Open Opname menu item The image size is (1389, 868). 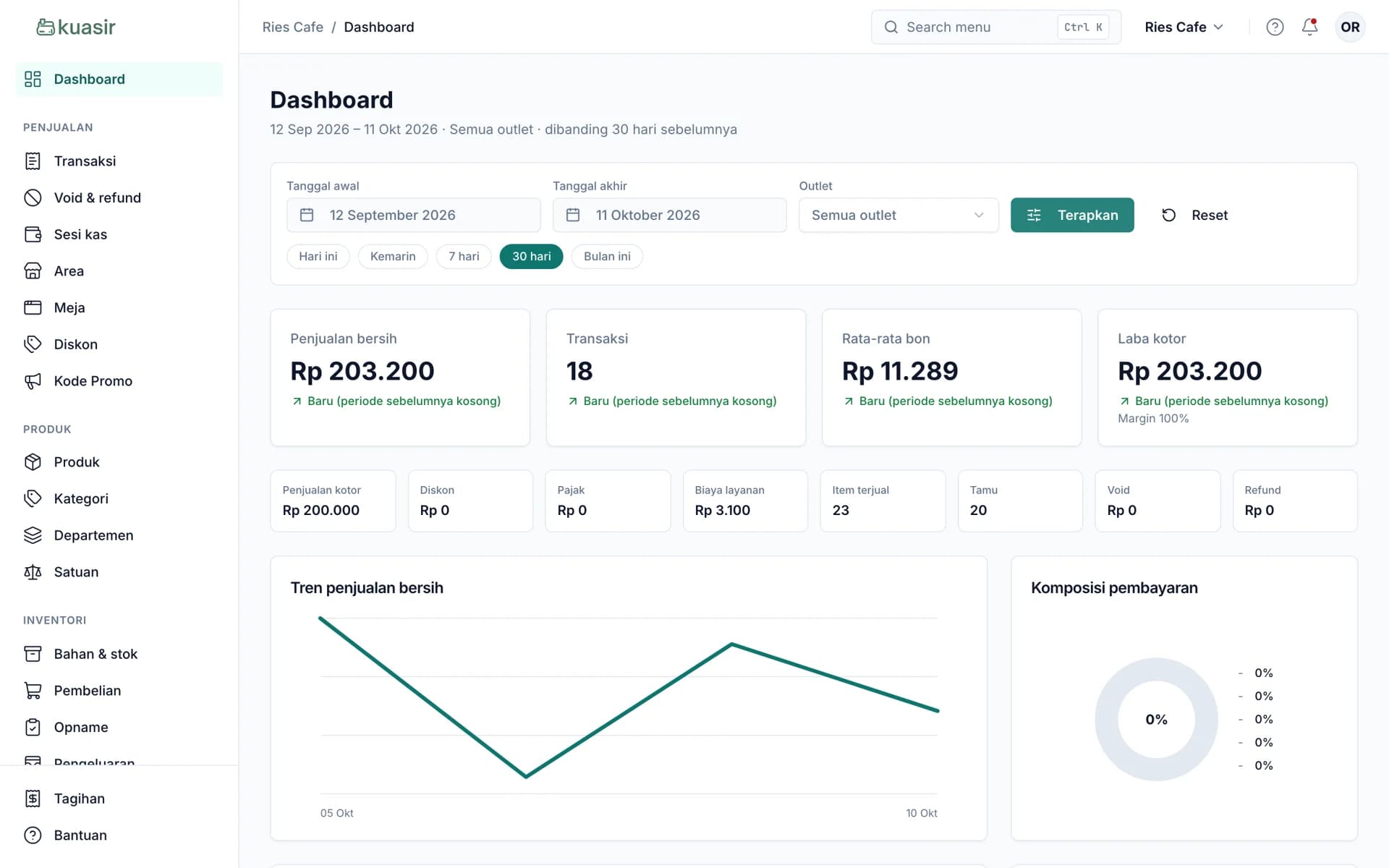(119, 727)
